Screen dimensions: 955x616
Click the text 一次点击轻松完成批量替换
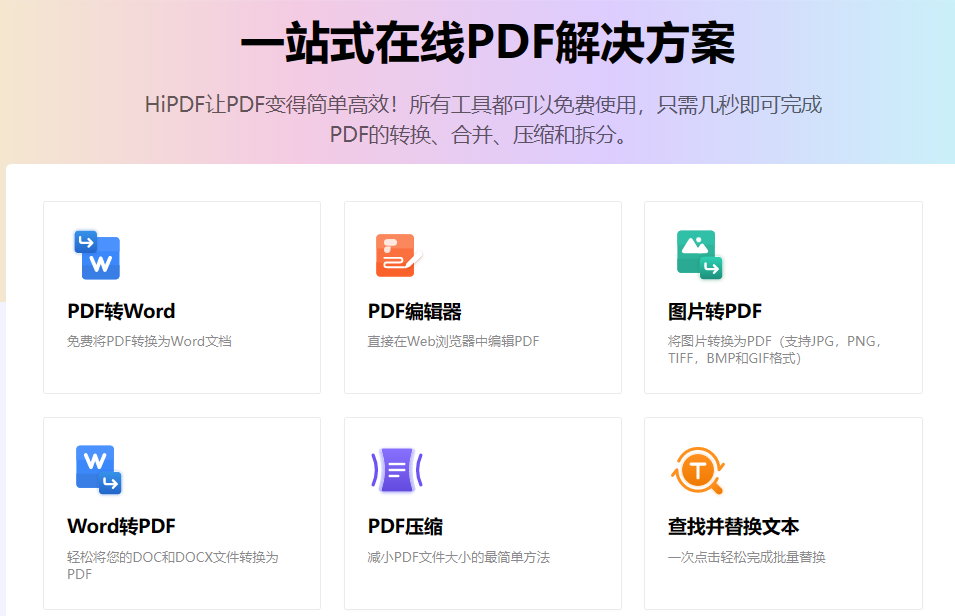pyautogui.click(x=748, y=557)
